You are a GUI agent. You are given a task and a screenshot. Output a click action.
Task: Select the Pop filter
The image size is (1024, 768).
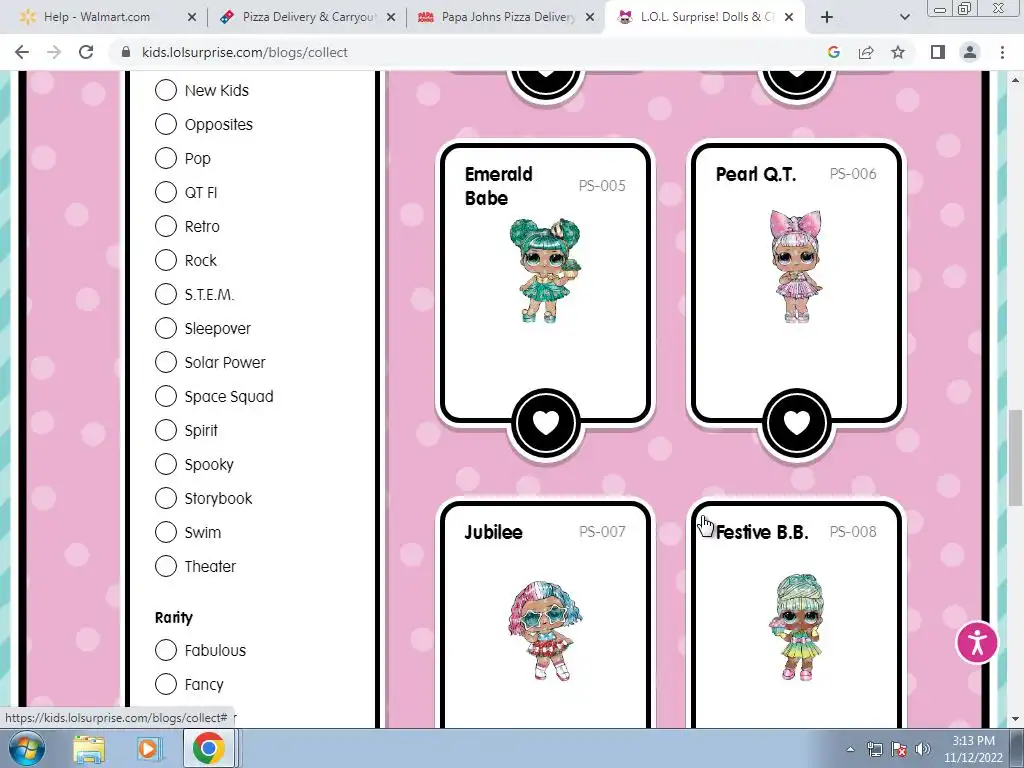166,158
